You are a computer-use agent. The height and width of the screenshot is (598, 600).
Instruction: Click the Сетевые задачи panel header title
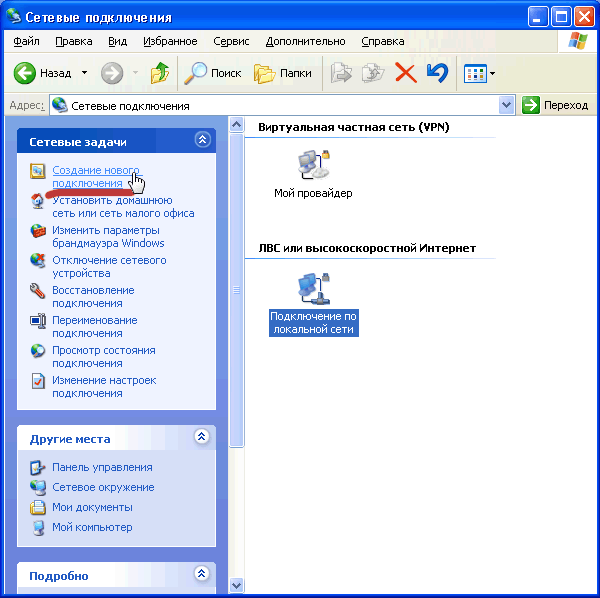tap(78, 142)
